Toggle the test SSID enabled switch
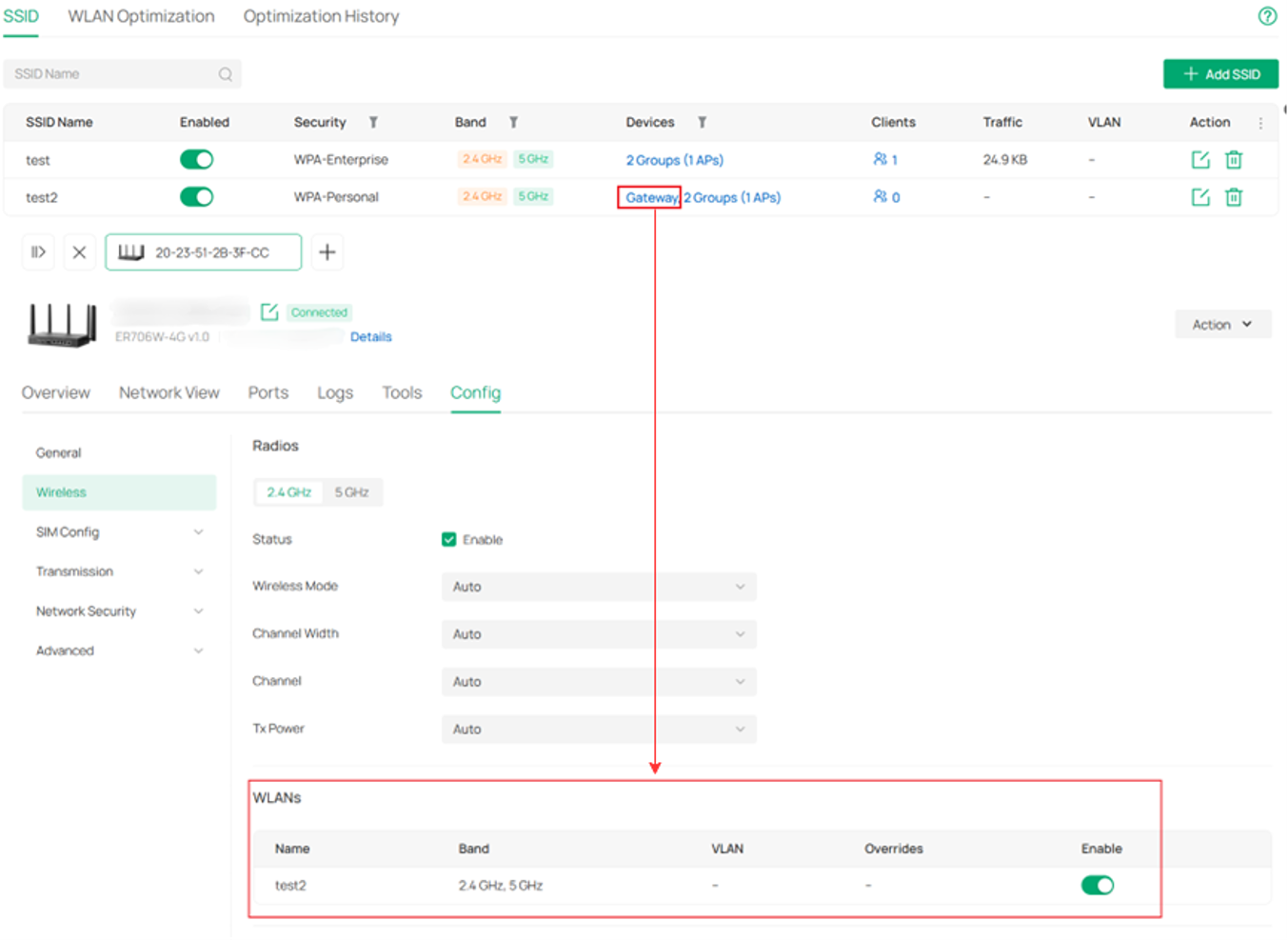This screenshot has height=941, width=1288. click(196, 159)
